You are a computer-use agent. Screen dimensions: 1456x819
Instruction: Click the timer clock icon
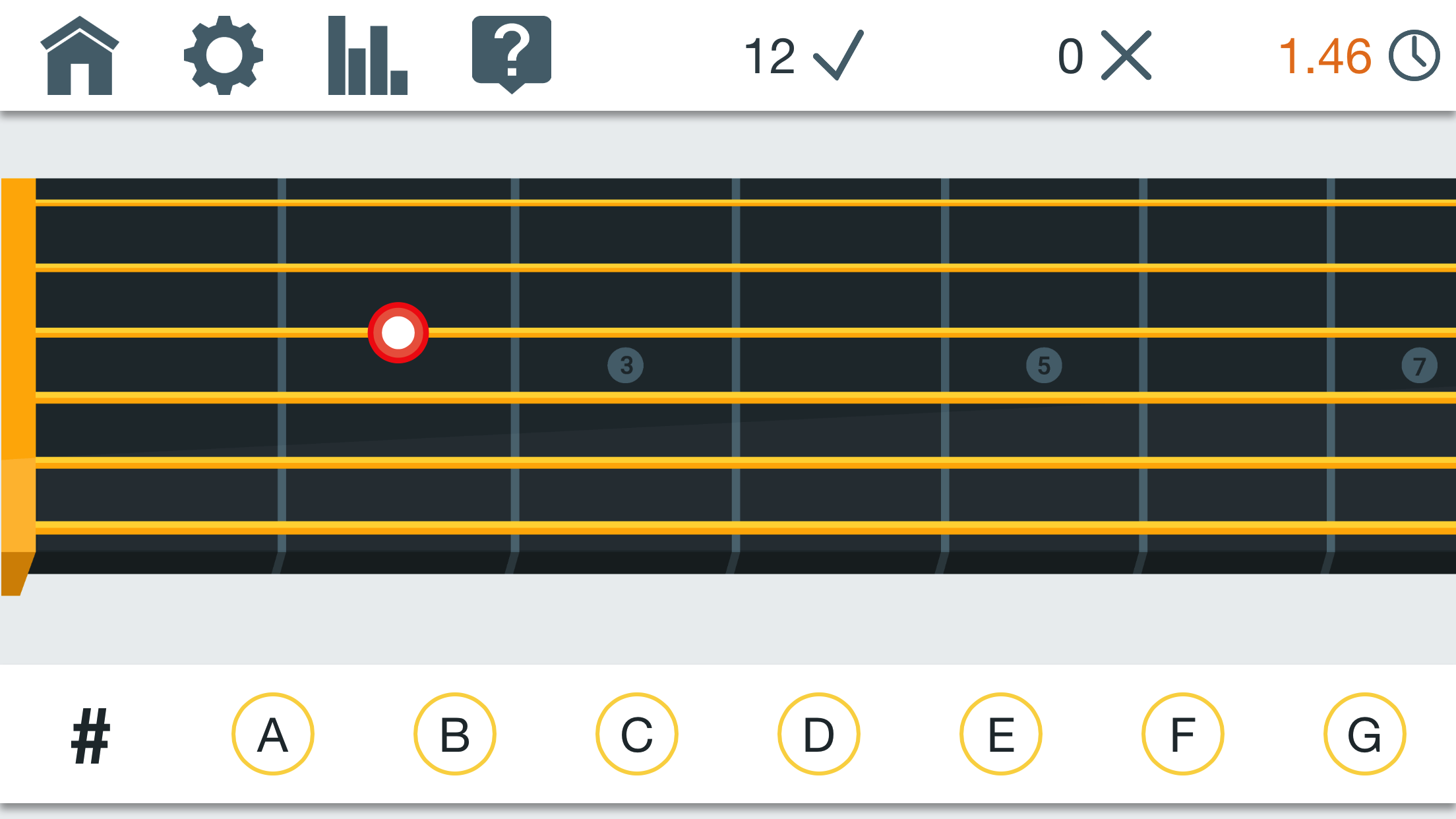1414,56
